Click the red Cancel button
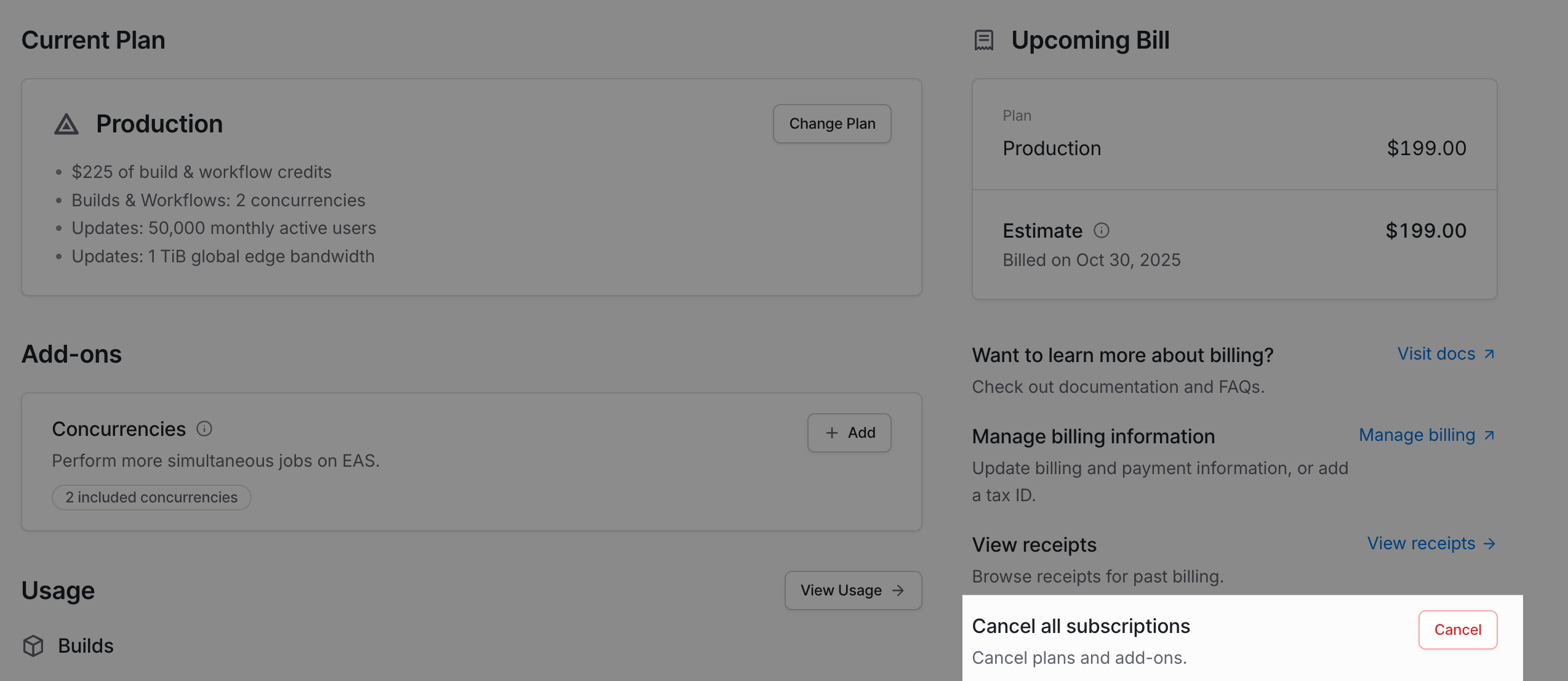The height and width of the screenshot is (681, 1568). coord(1457,629)
